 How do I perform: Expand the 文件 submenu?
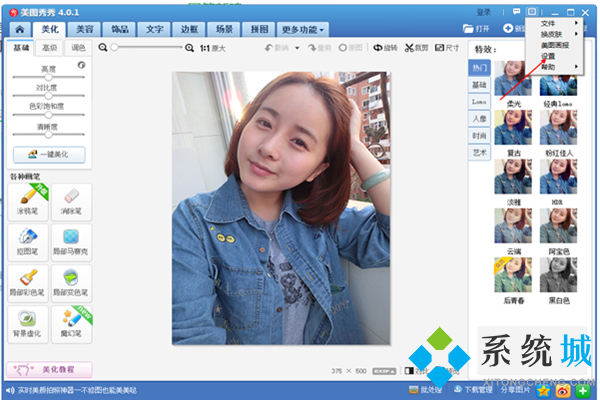tap(554, 23)
